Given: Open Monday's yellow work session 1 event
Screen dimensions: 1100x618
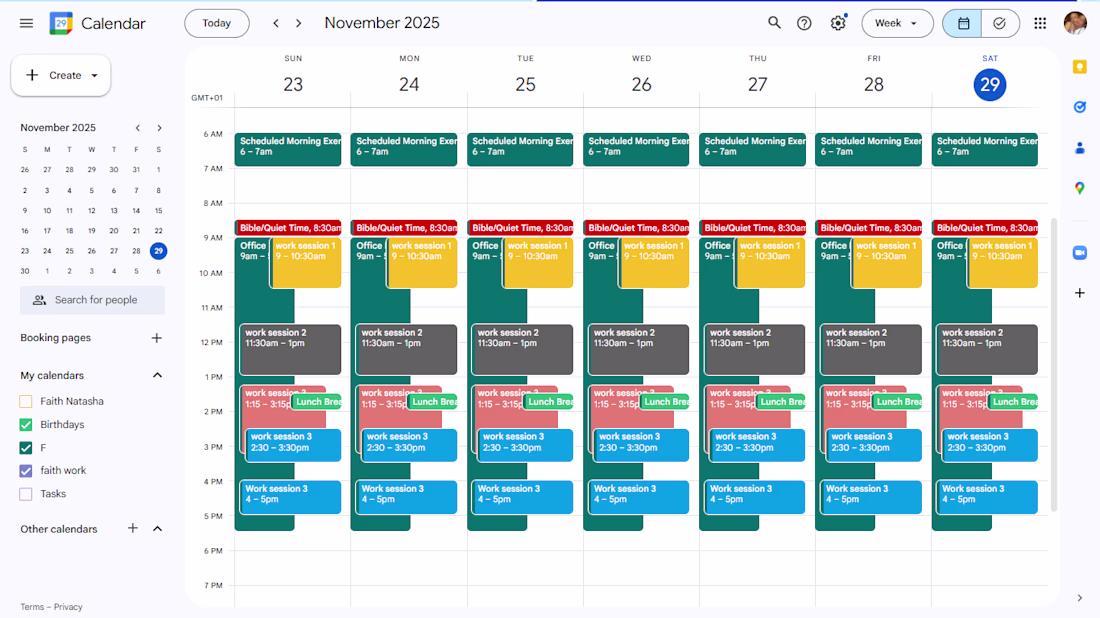Looking at the screenshot, I should coord(422,263).
